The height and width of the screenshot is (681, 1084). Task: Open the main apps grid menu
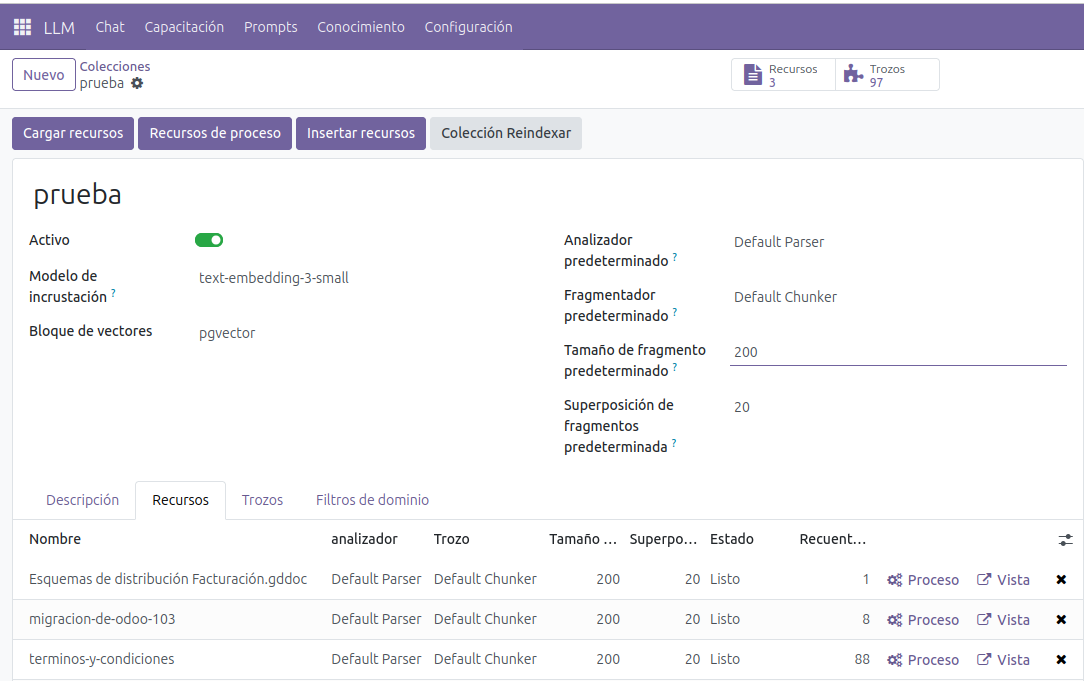pyautogui.click(x=22, y=27)
